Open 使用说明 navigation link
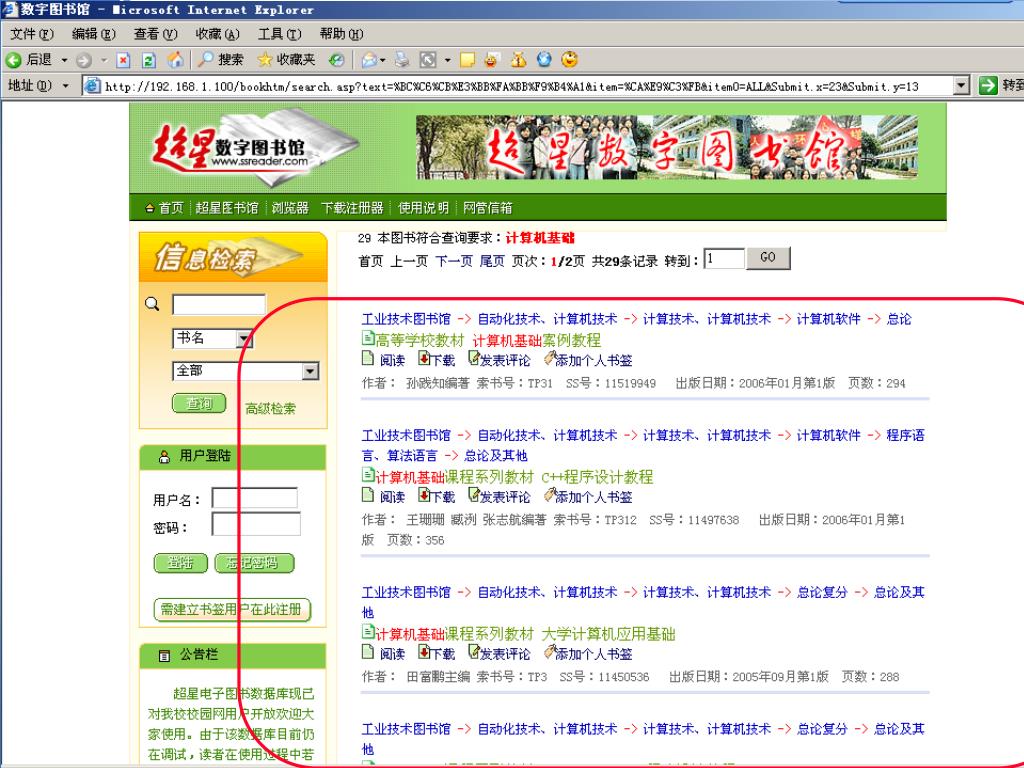Viewport: 1024px width, 768px height. coord(423,208)
